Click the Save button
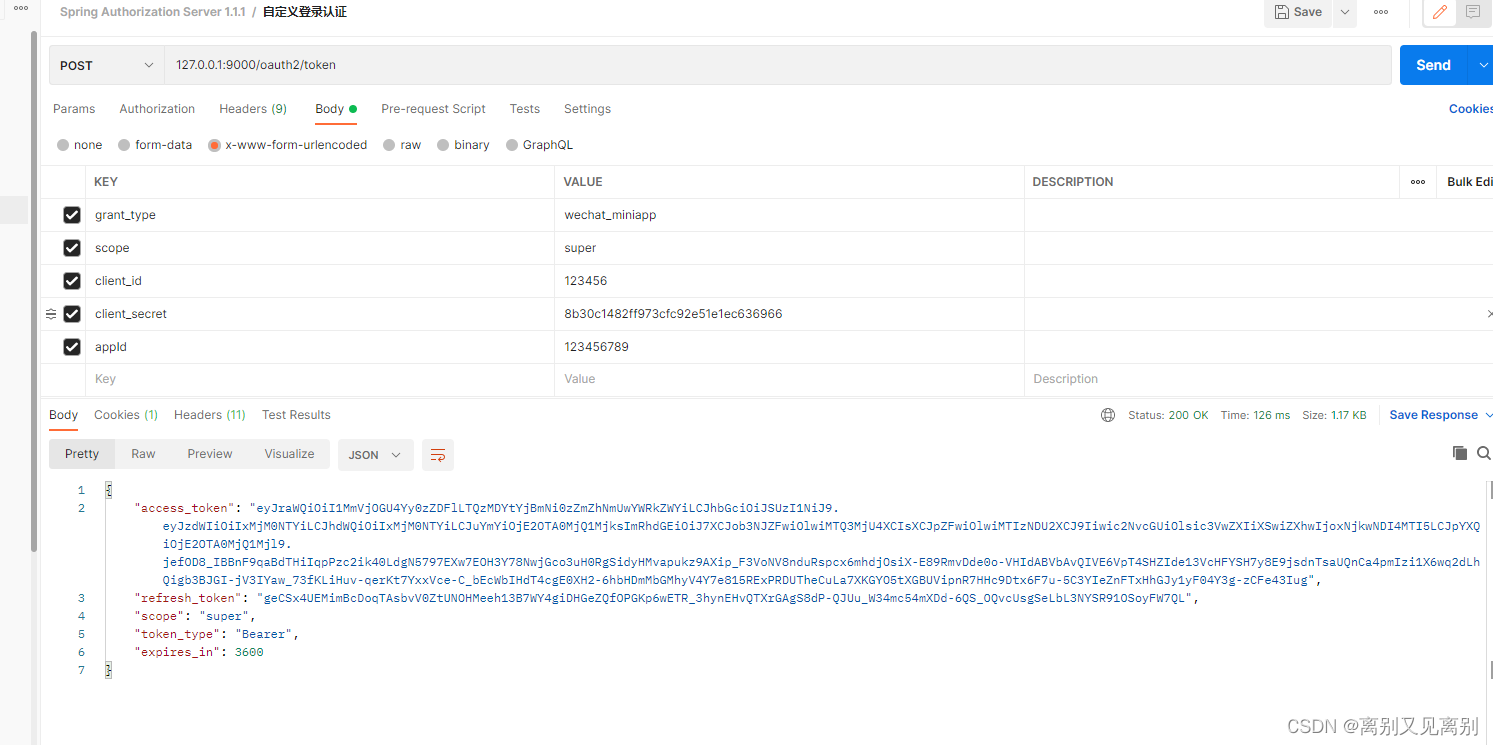The image size is (1493, 745). tap(1298, 12)
